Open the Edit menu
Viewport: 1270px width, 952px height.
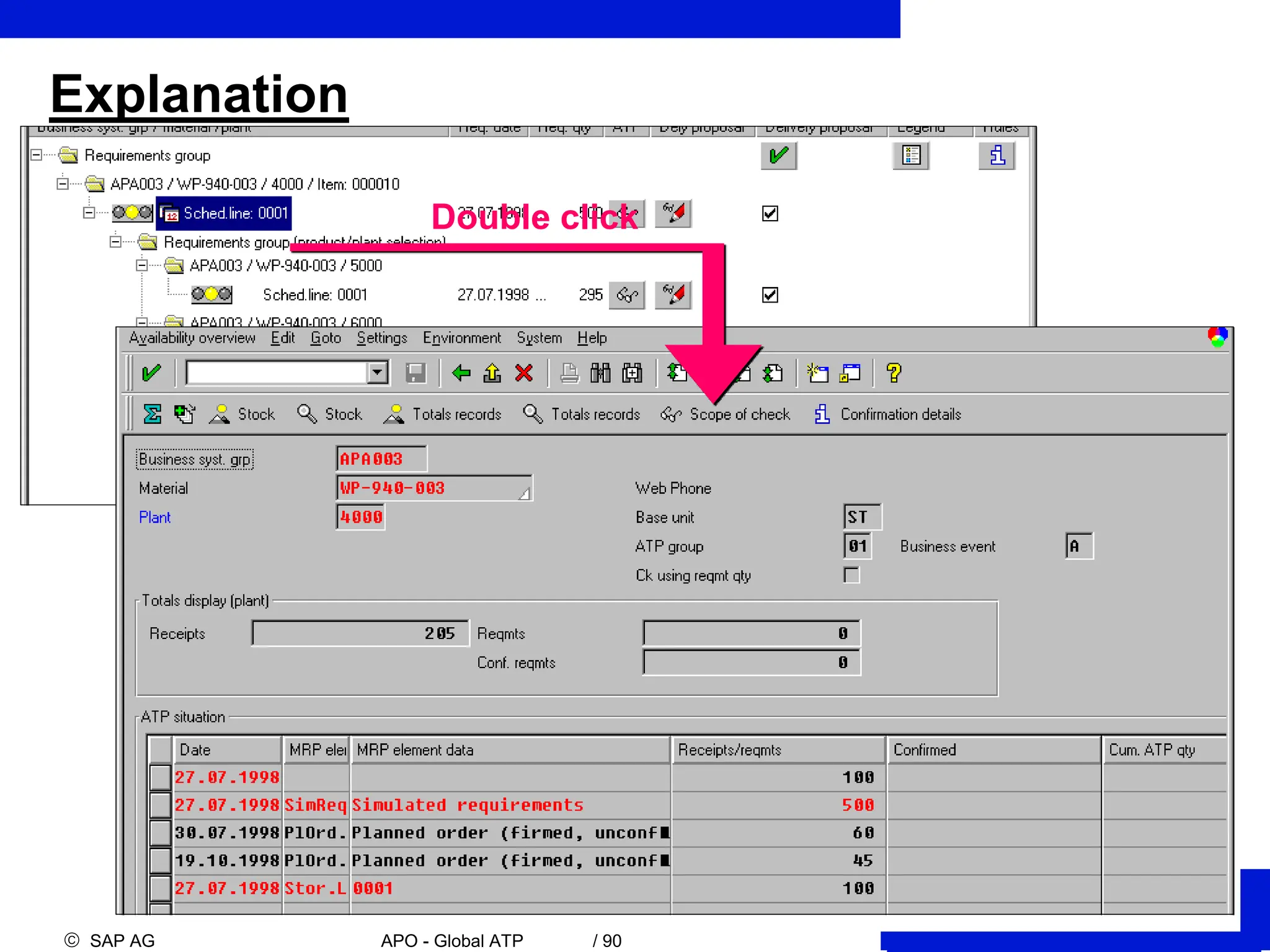283,338
